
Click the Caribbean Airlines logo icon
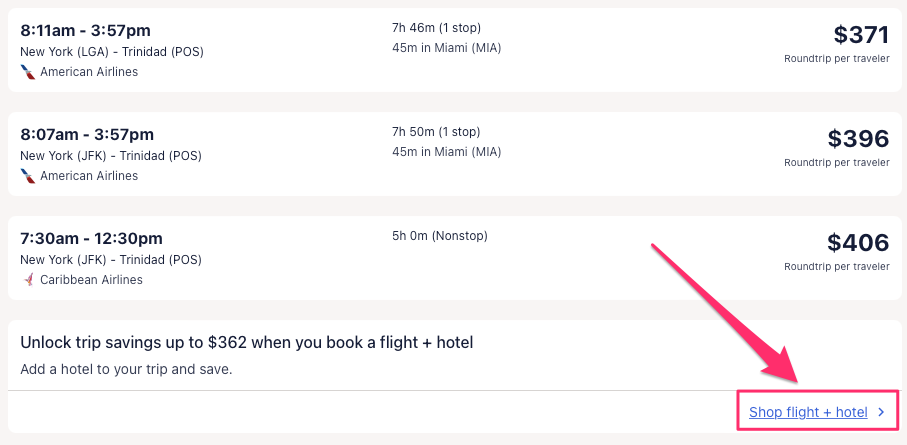(28, 280)
